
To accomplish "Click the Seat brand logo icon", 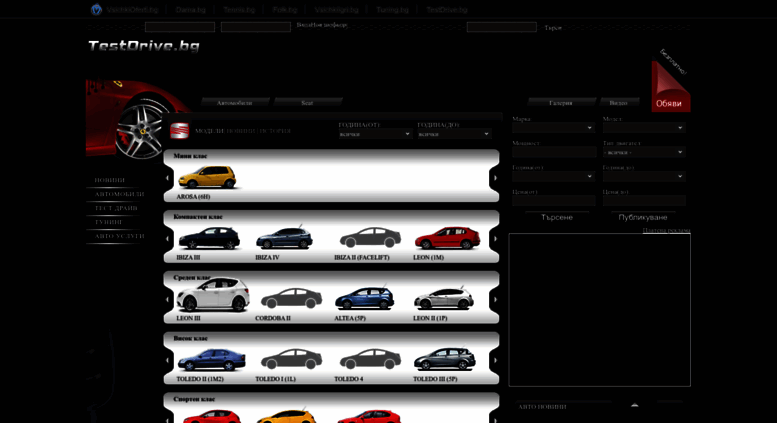I will pyautogui.click(x=179, y=131).
